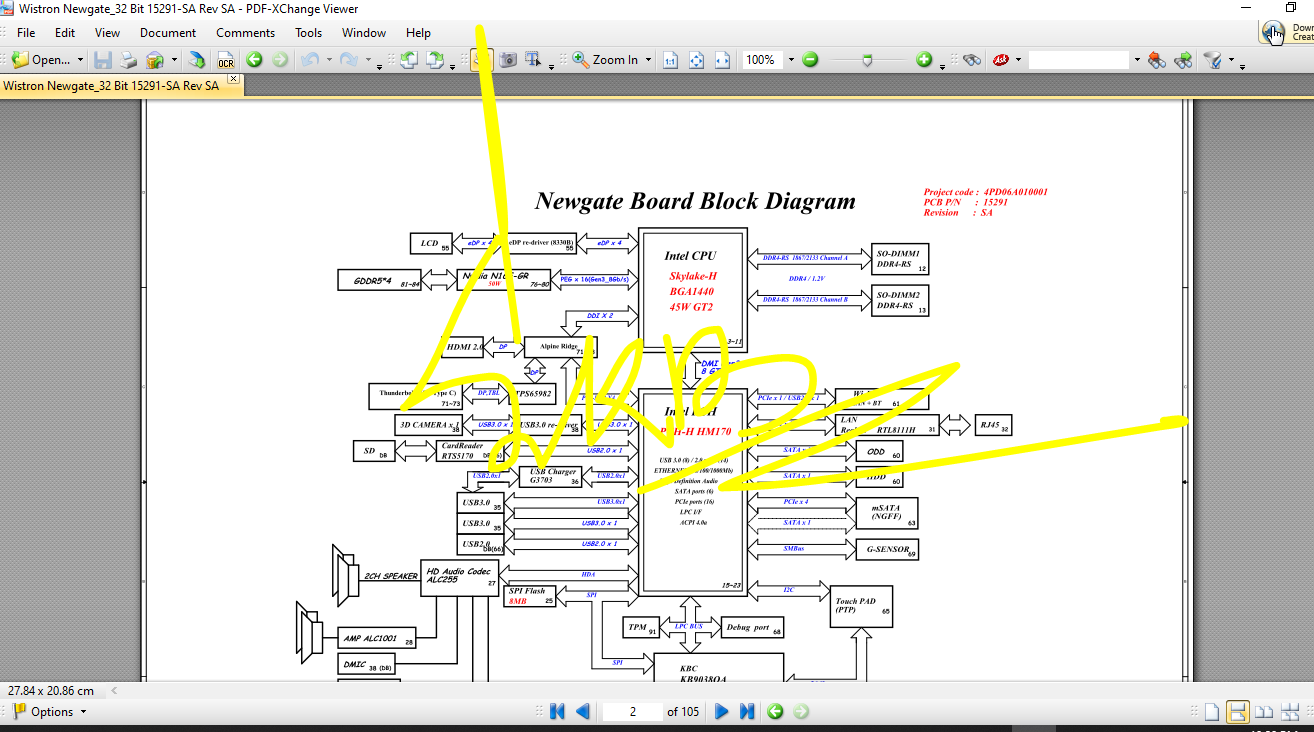The height and width of the screenshot is (732, 1314).
Task: Open search filter options funnel icon
Action: point(1212,60)
